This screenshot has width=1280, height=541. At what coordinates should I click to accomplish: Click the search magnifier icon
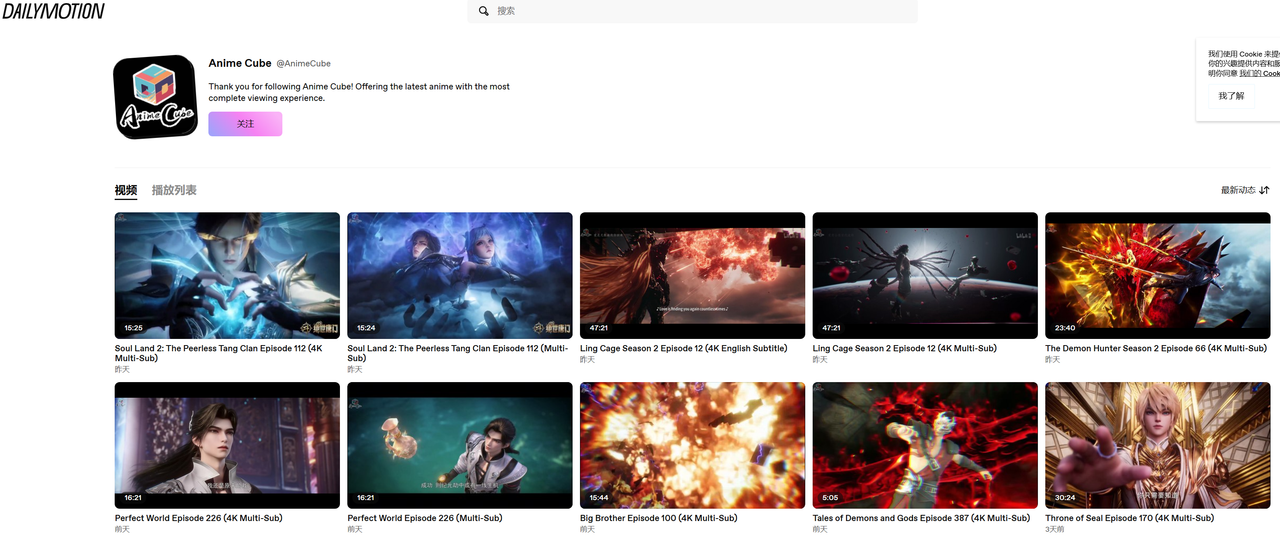(484, 11)
